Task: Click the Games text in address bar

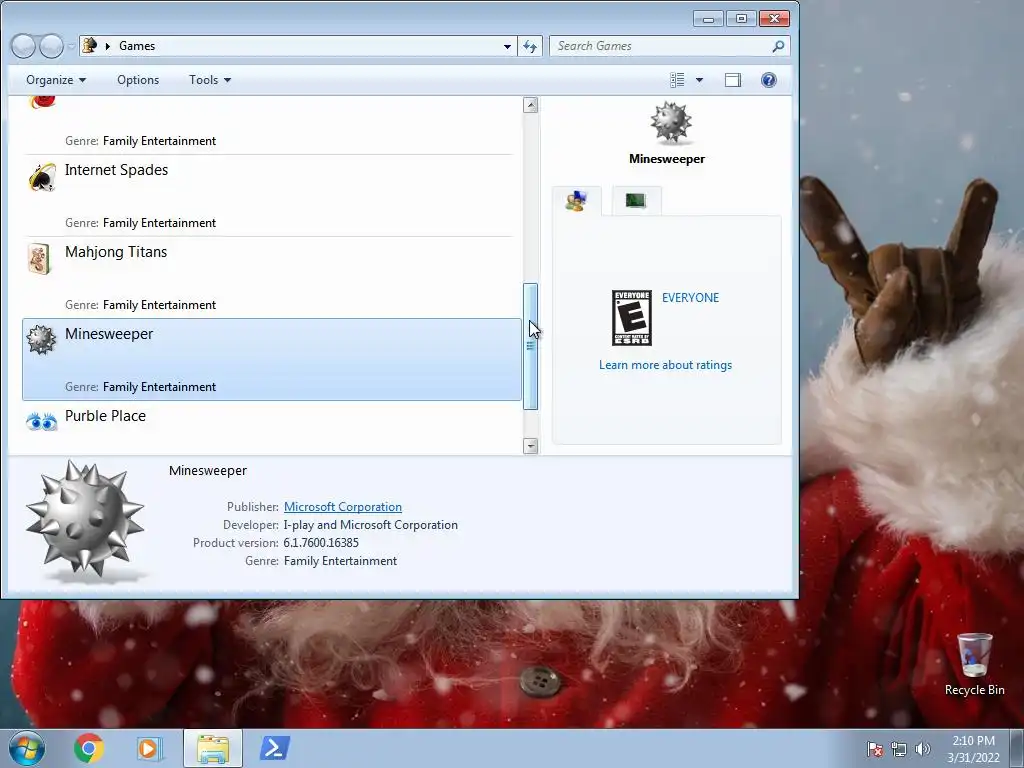Action: point(137,46)
